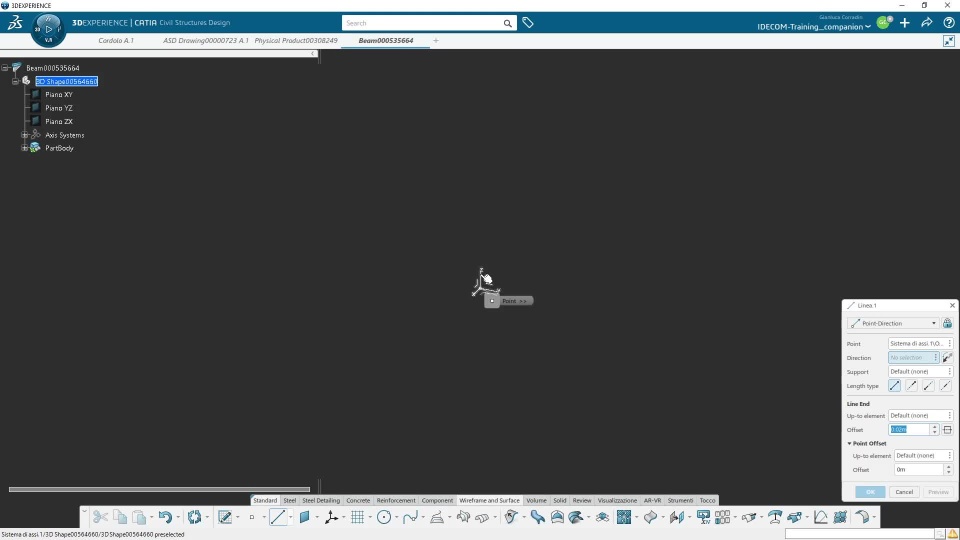Click Cancel in Linea.1 dialog
The image size is (960, 540).
(x=904, y=492)
